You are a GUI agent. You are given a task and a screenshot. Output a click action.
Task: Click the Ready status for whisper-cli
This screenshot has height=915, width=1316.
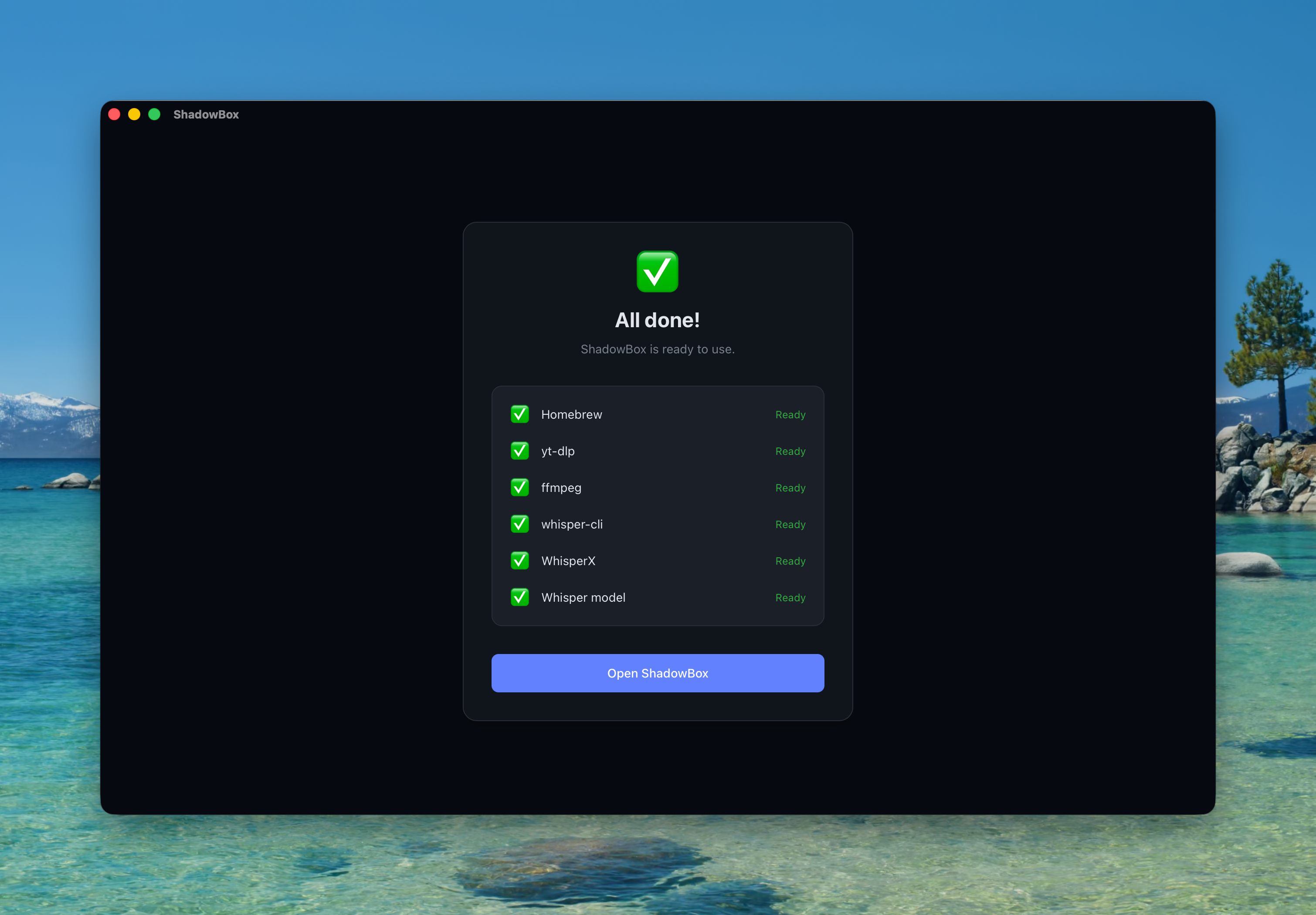pyautogui.click(x=790, y=525)
